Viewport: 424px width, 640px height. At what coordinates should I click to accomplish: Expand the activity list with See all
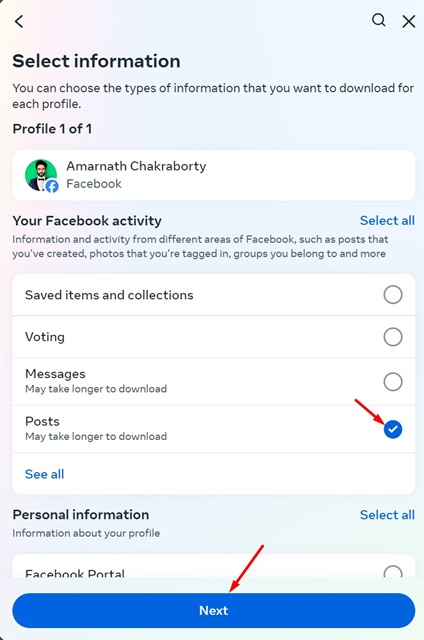coord(44,474)
